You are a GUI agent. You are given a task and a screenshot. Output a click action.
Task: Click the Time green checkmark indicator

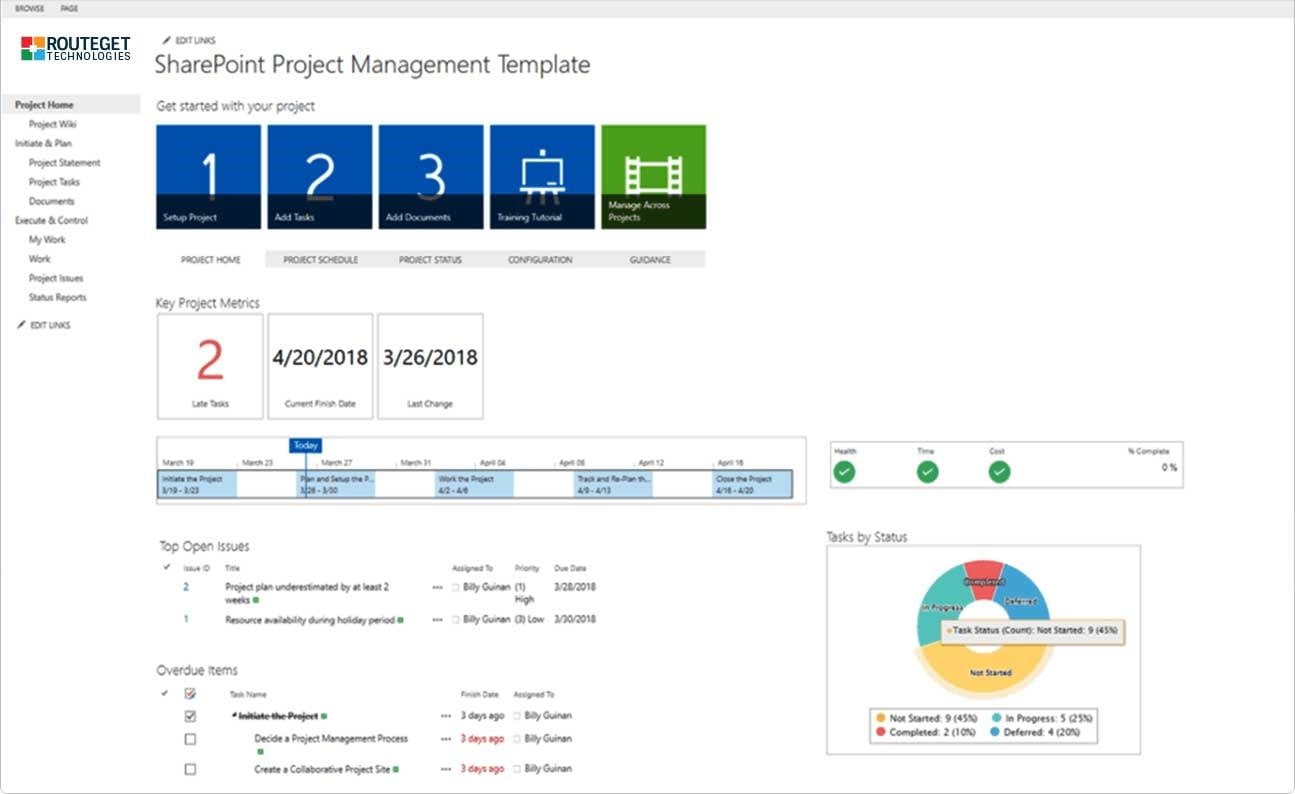928,472
